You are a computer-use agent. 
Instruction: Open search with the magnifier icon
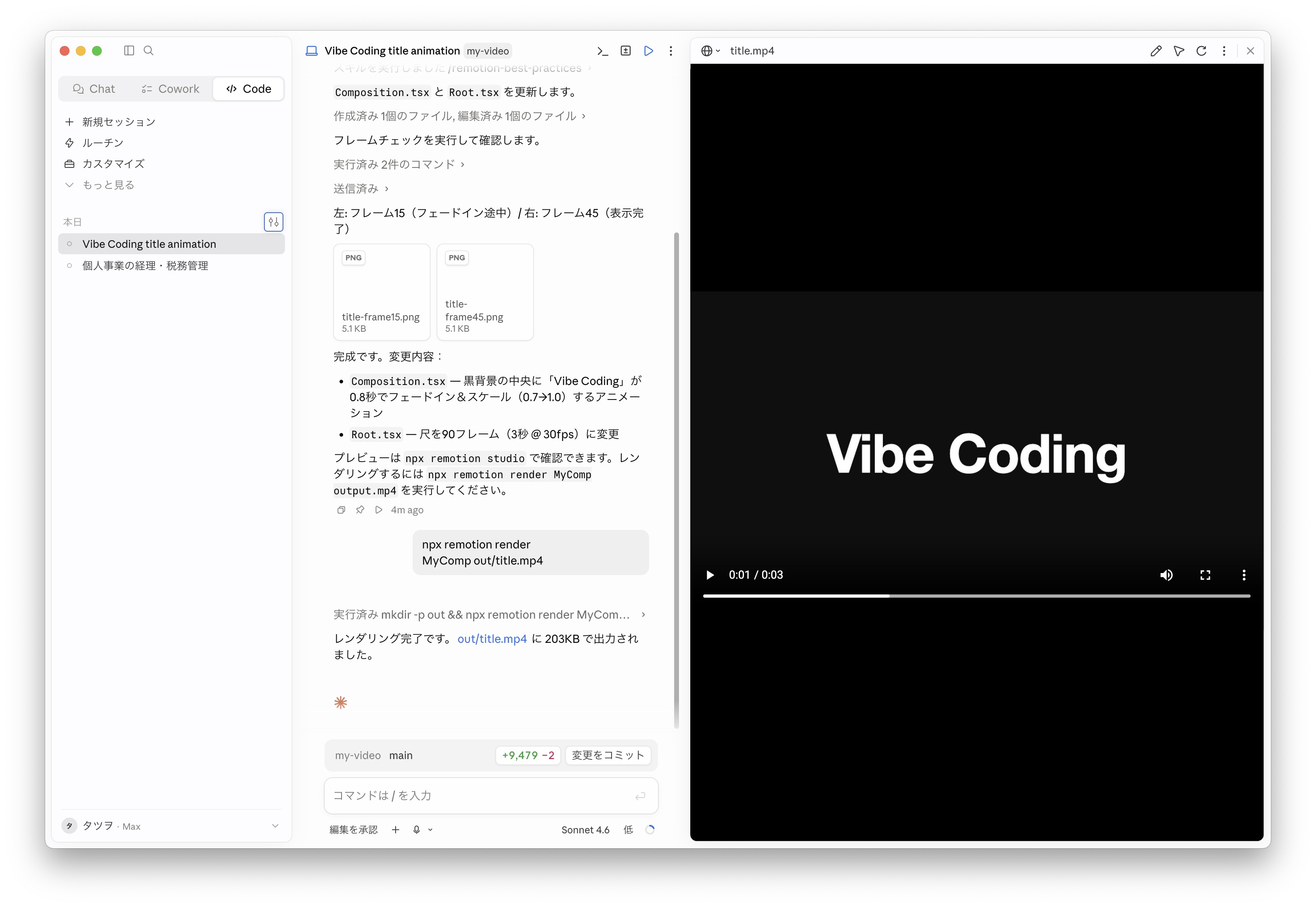149,50
